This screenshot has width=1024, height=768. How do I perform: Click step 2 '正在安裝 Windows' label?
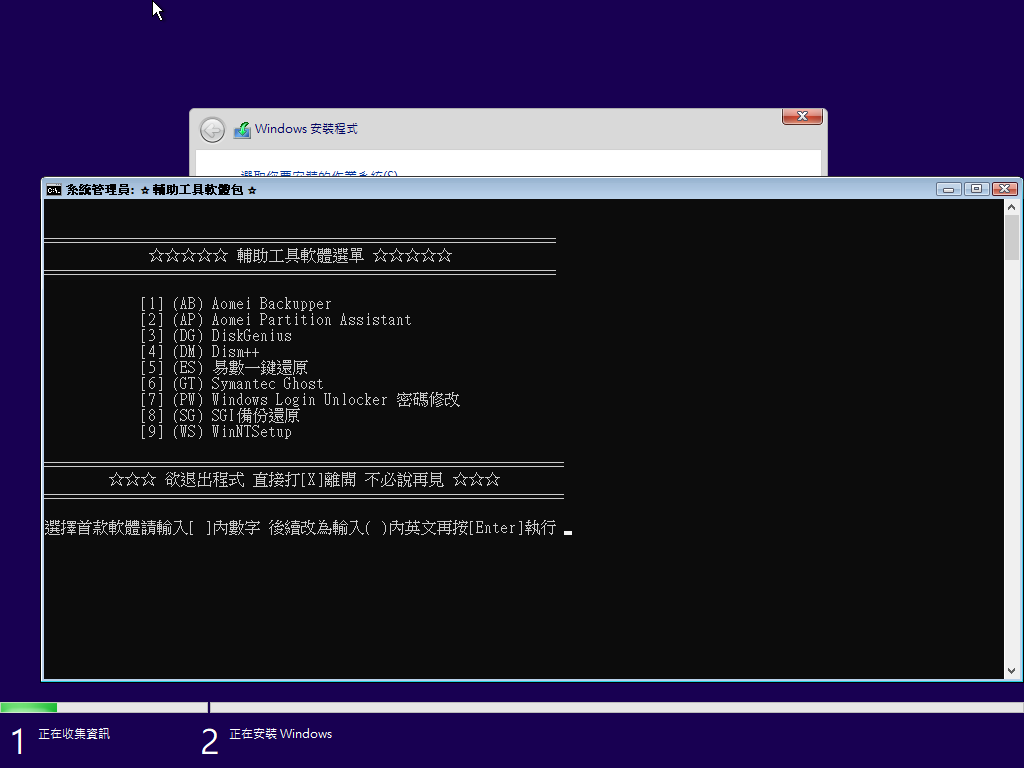[x=281, y=734]
